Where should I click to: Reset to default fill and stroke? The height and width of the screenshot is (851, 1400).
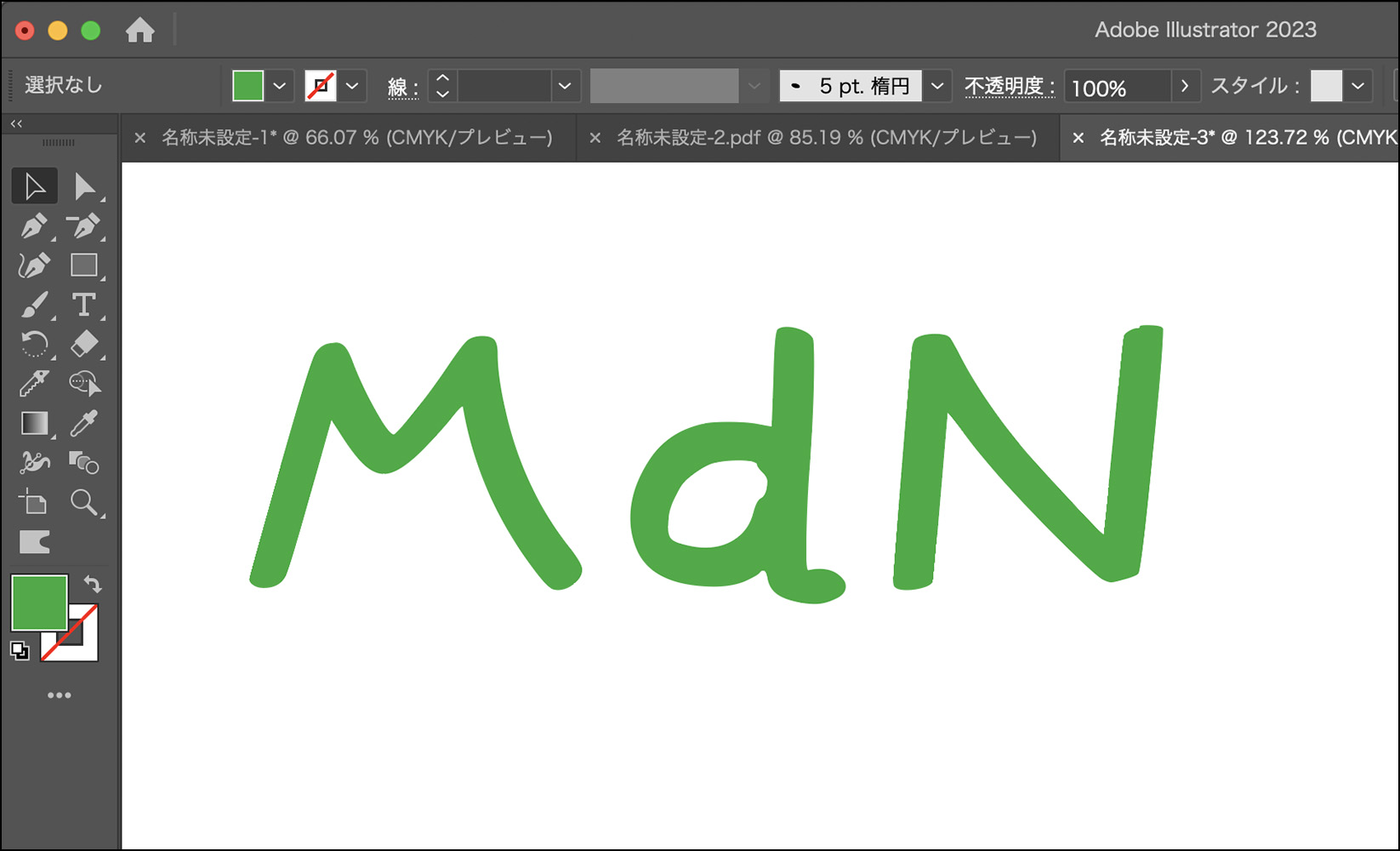coord(20,652)
